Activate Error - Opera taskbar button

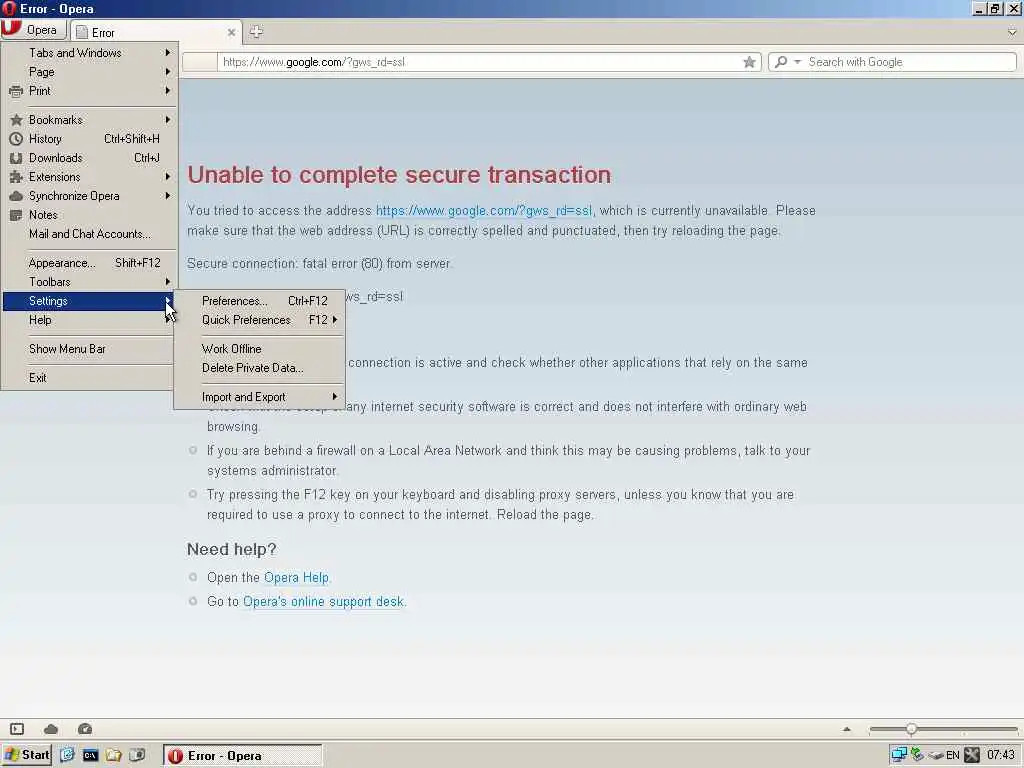click(x=242, y=756)
